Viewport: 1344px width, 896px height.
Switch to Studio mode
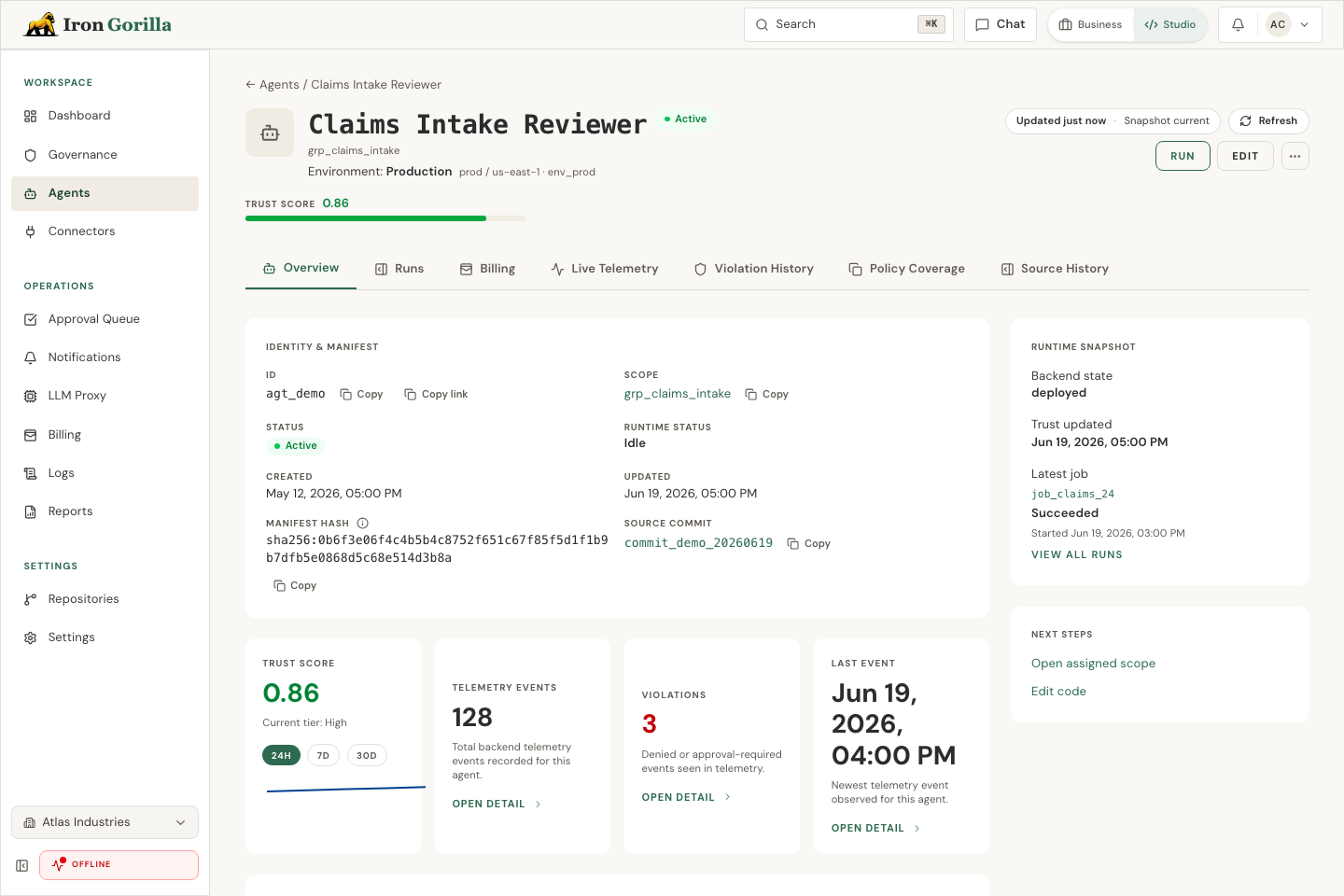tap(1169, 25)
